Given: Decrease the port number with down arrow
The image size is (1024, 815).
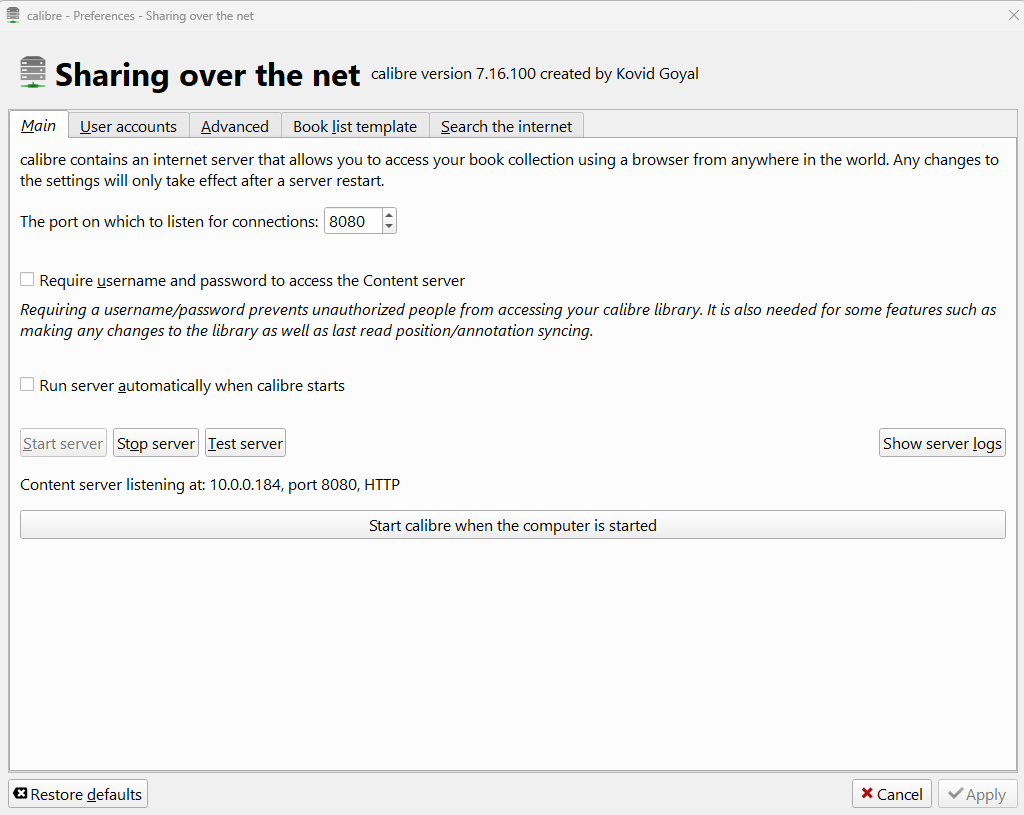Looking at the screenshot, I should point(389,227).
